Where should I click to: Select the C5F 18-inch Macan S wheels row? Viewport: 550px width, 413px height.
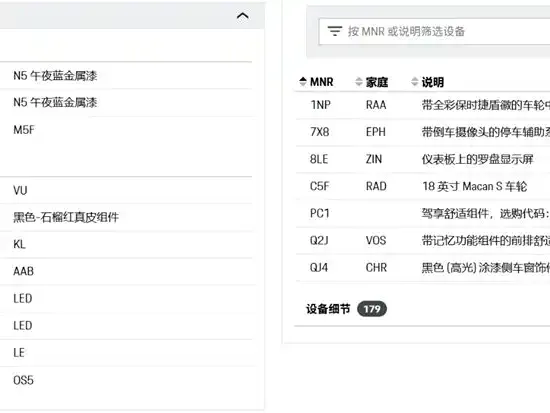(x=423, y=186)
